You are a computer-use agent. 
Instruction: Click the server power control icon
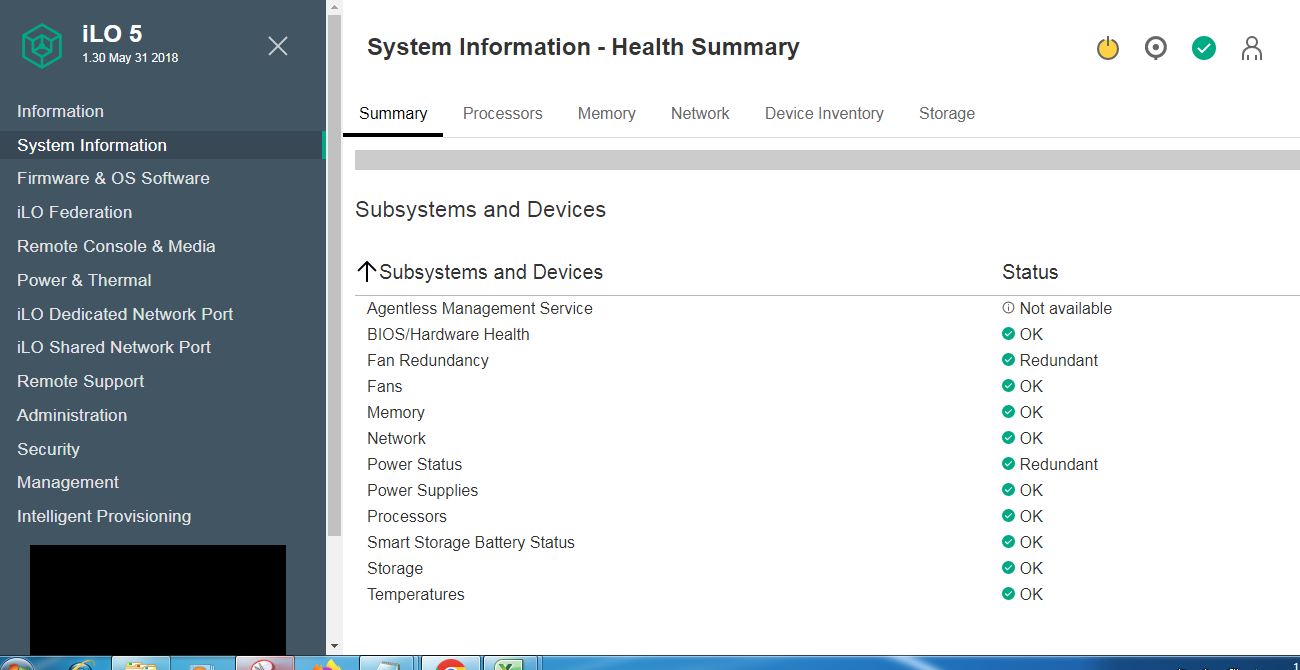(x=1107, y=47)
